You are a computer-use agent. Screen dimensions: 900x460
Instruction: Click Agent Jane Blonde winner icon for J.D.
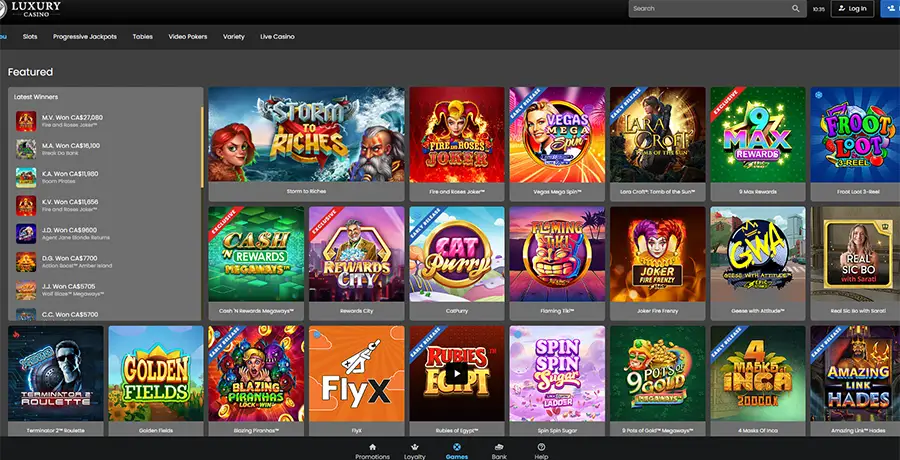pos(26,234)
